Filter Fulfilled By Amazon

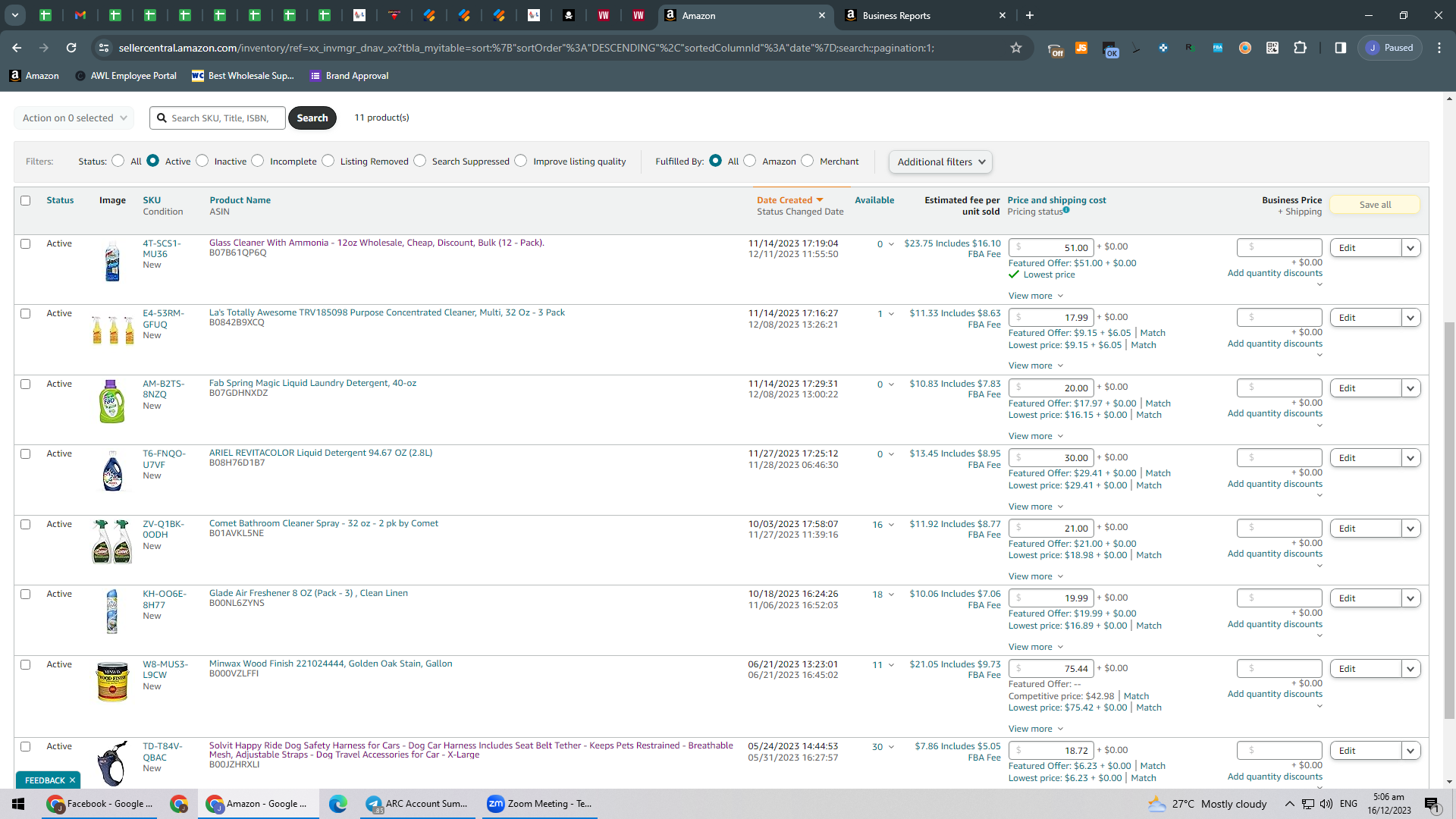point(749,161)
